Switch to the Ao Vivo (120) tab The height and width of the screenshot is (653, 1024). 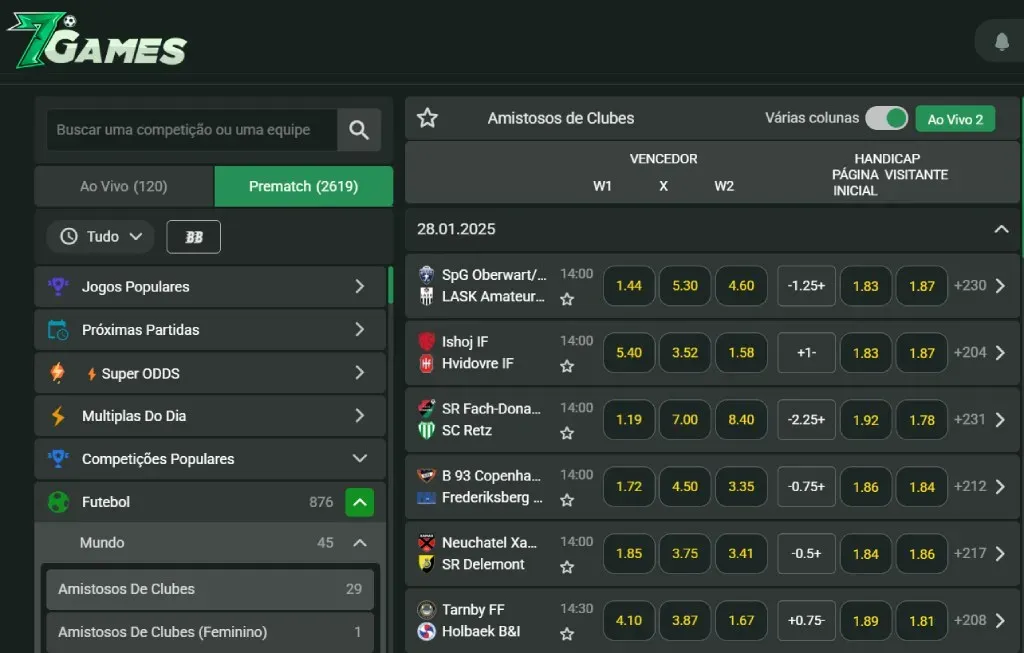point(124,186)
